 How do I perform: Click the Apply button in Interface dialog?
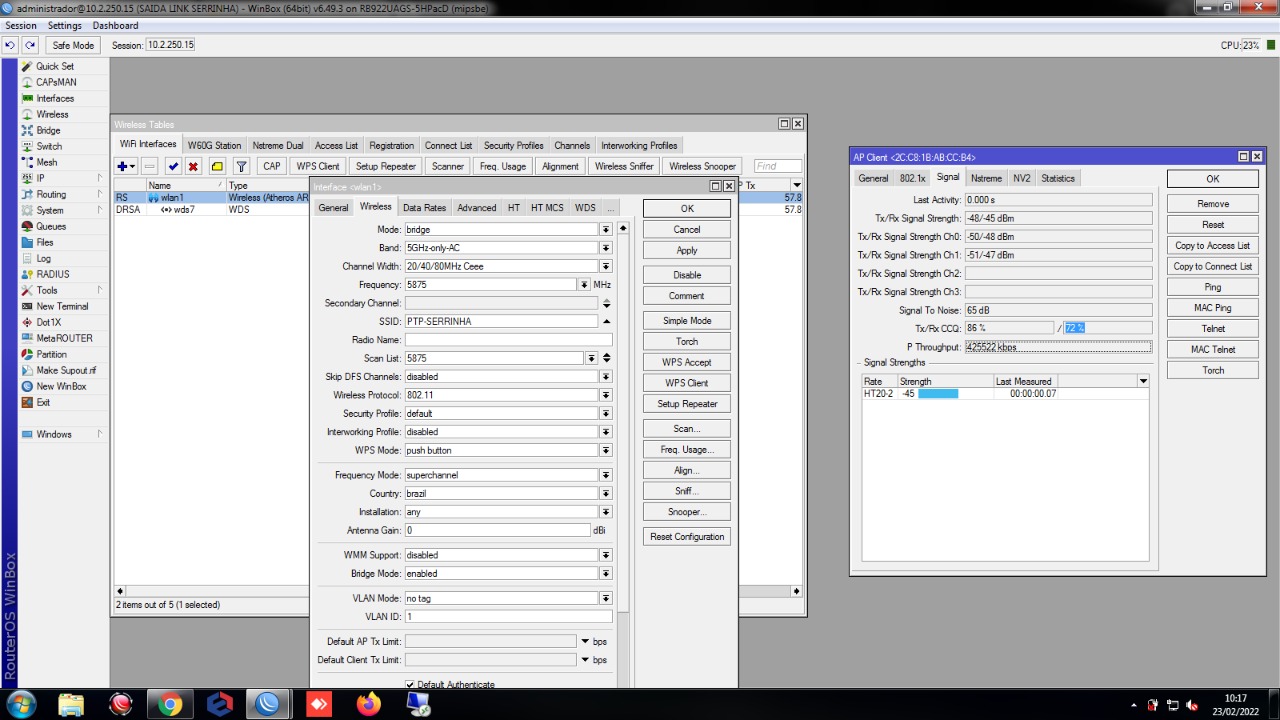(x=686, y=250)
